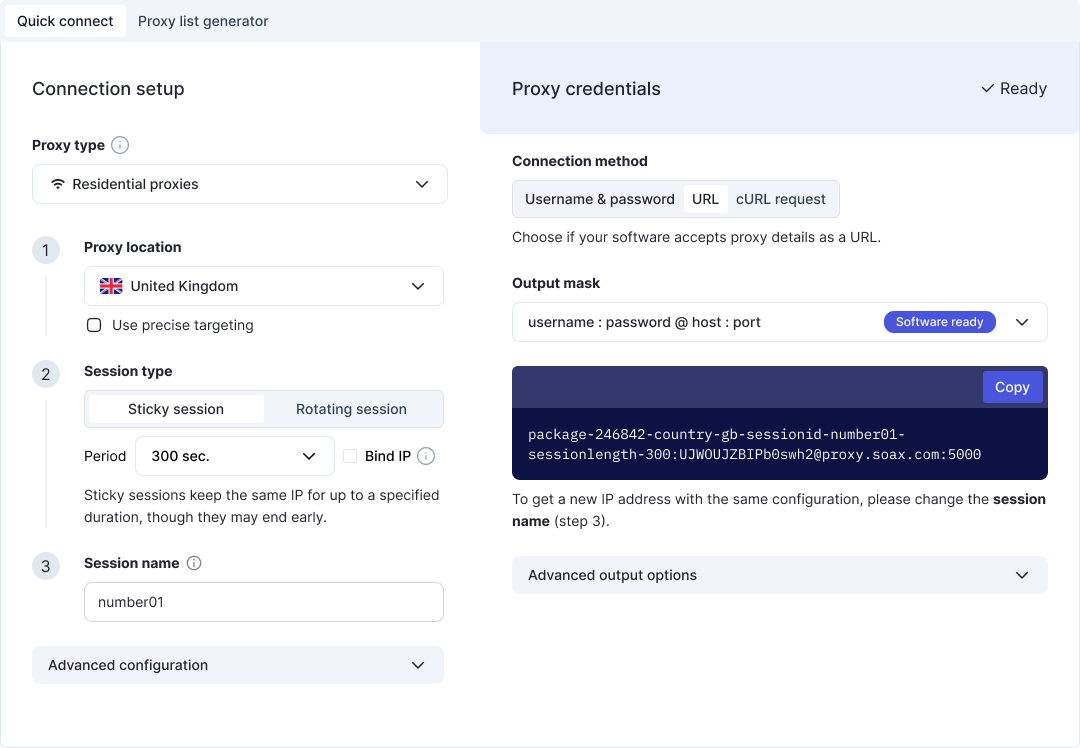Click the Copy button on the proxy string
The image size is (1080, 748).
click(1012, 387)
